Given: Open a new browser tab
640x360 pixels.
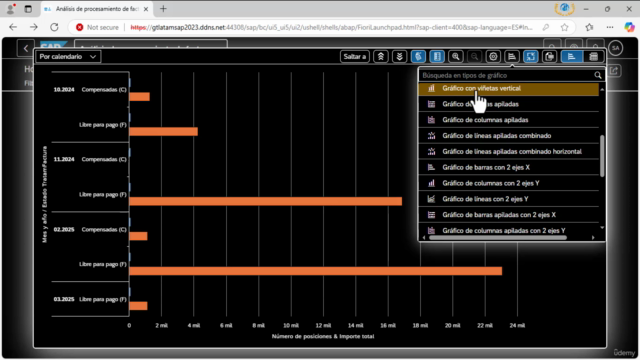Looking at the screenshot, I should point(163,9).
